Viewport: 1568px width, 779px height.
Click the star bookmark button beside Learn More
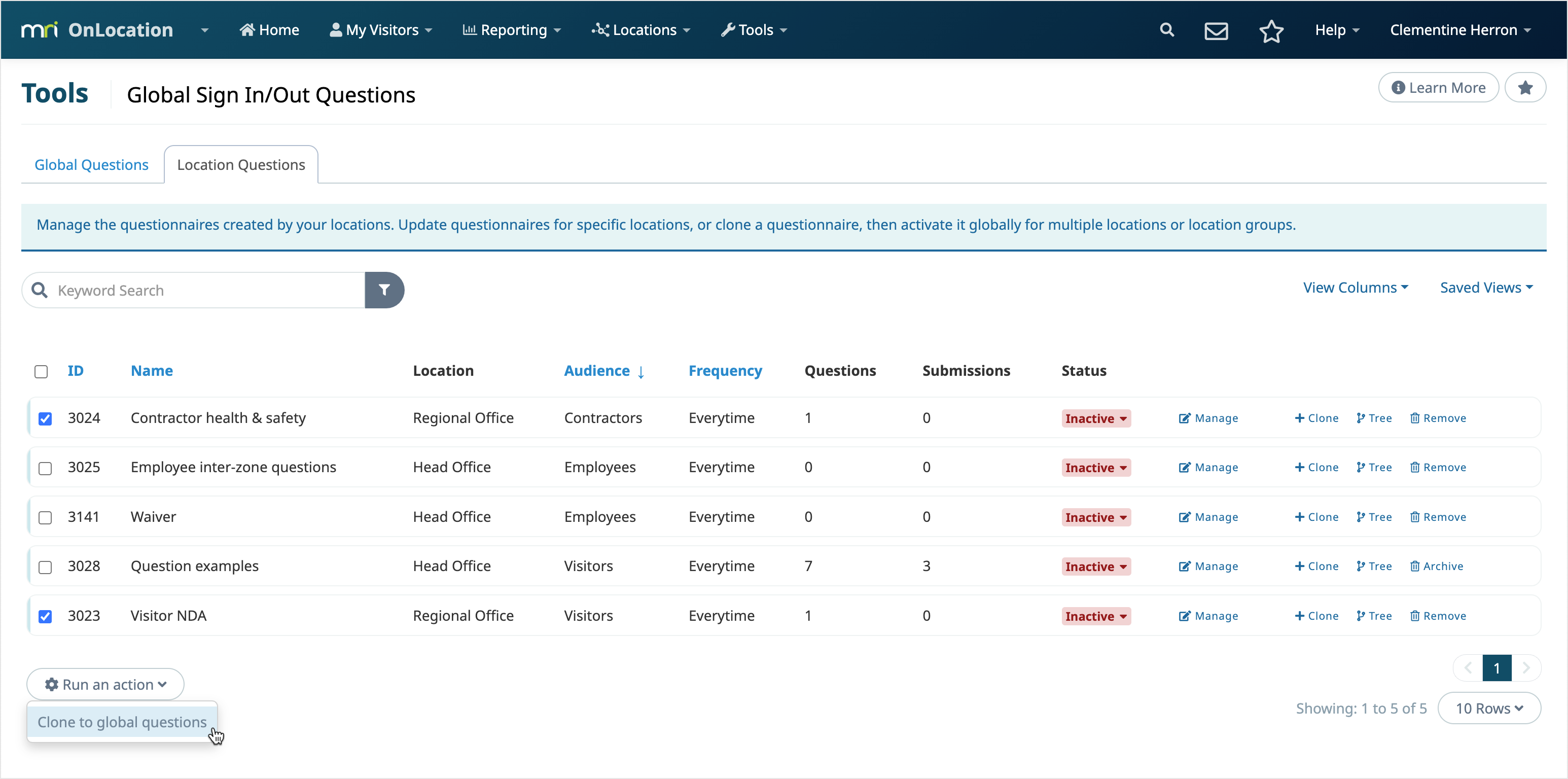click(x=1525, y=88)
